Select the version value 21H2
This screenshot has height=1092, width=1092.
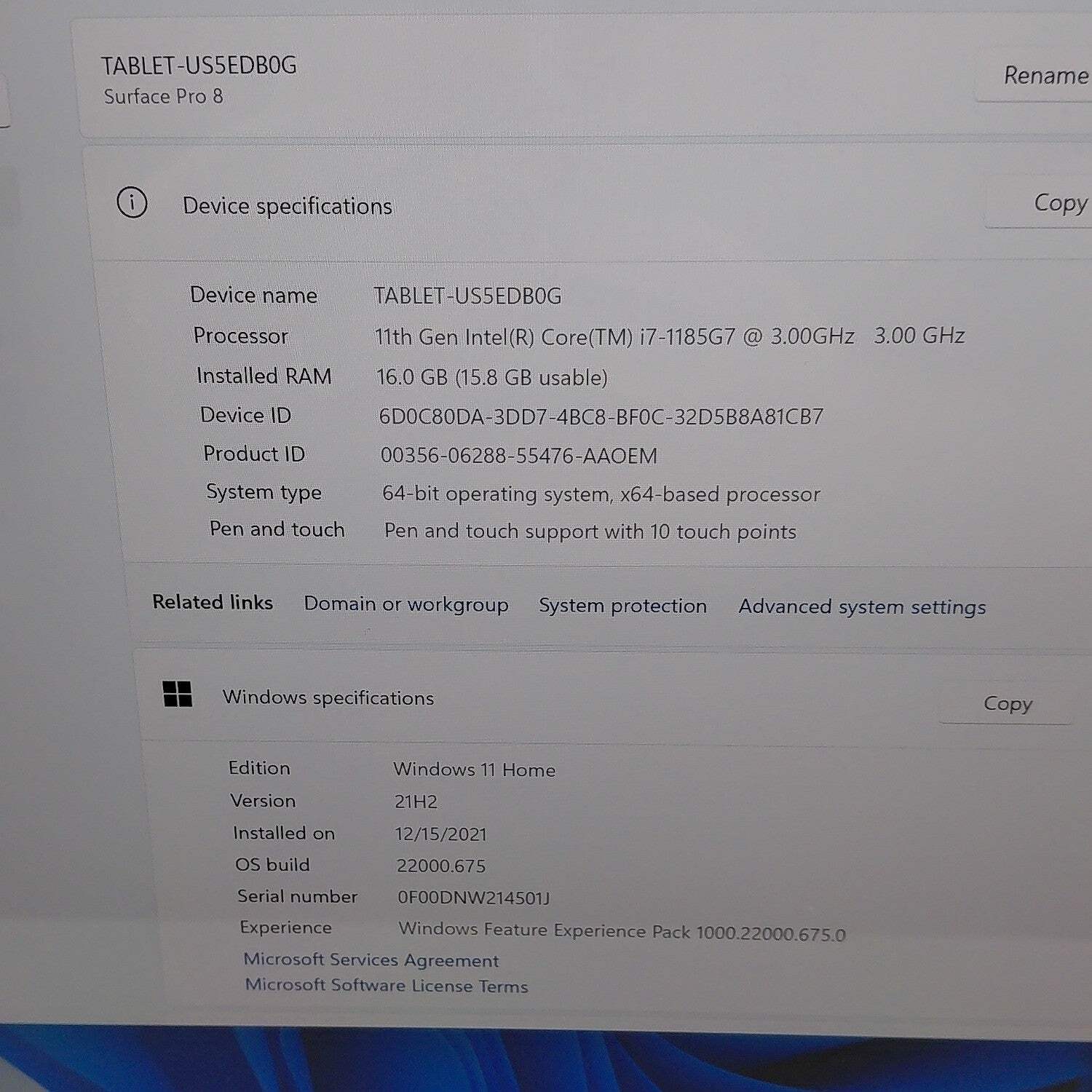click(416, 802)
